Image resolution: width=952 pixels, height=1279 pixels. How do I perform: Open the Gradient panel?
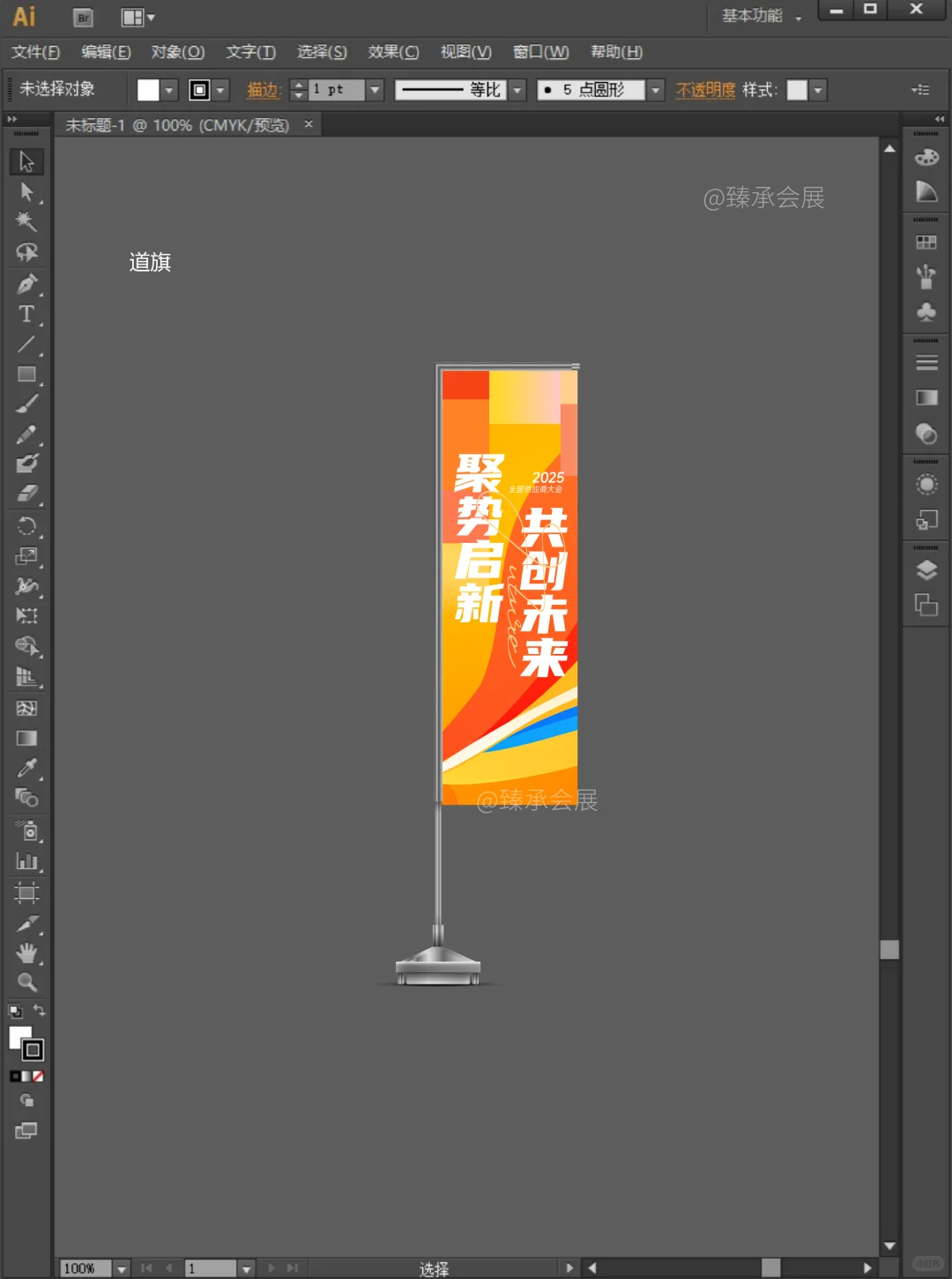click(926, 397)
